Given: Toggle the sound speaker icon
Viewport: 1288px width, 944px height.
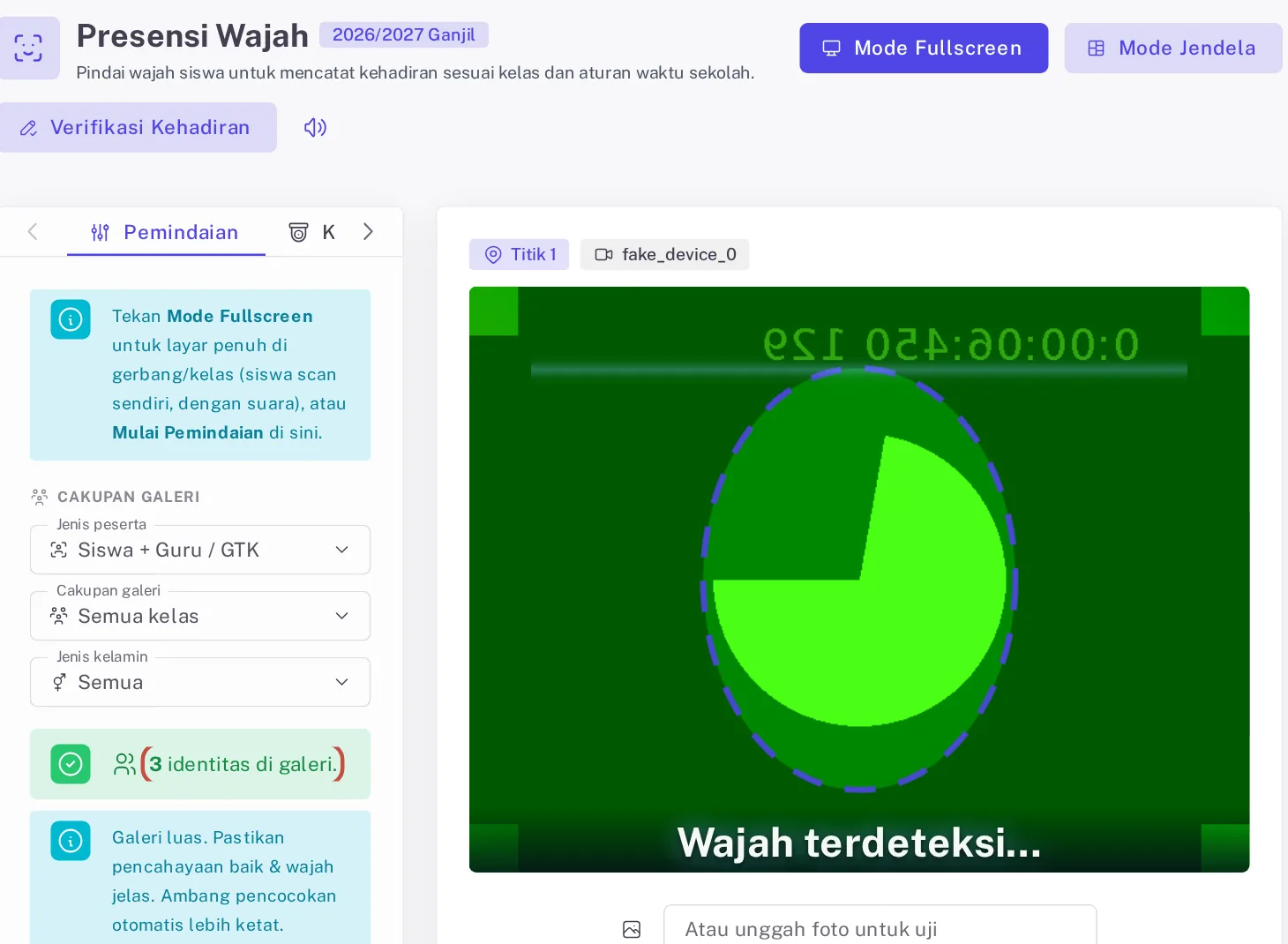Looking at the screenshot, I should (315, 128).
